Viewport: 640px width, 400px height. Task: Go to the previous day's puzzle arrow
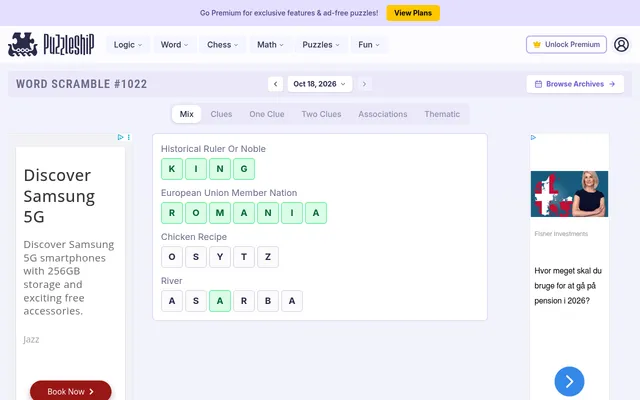[276, 84]
